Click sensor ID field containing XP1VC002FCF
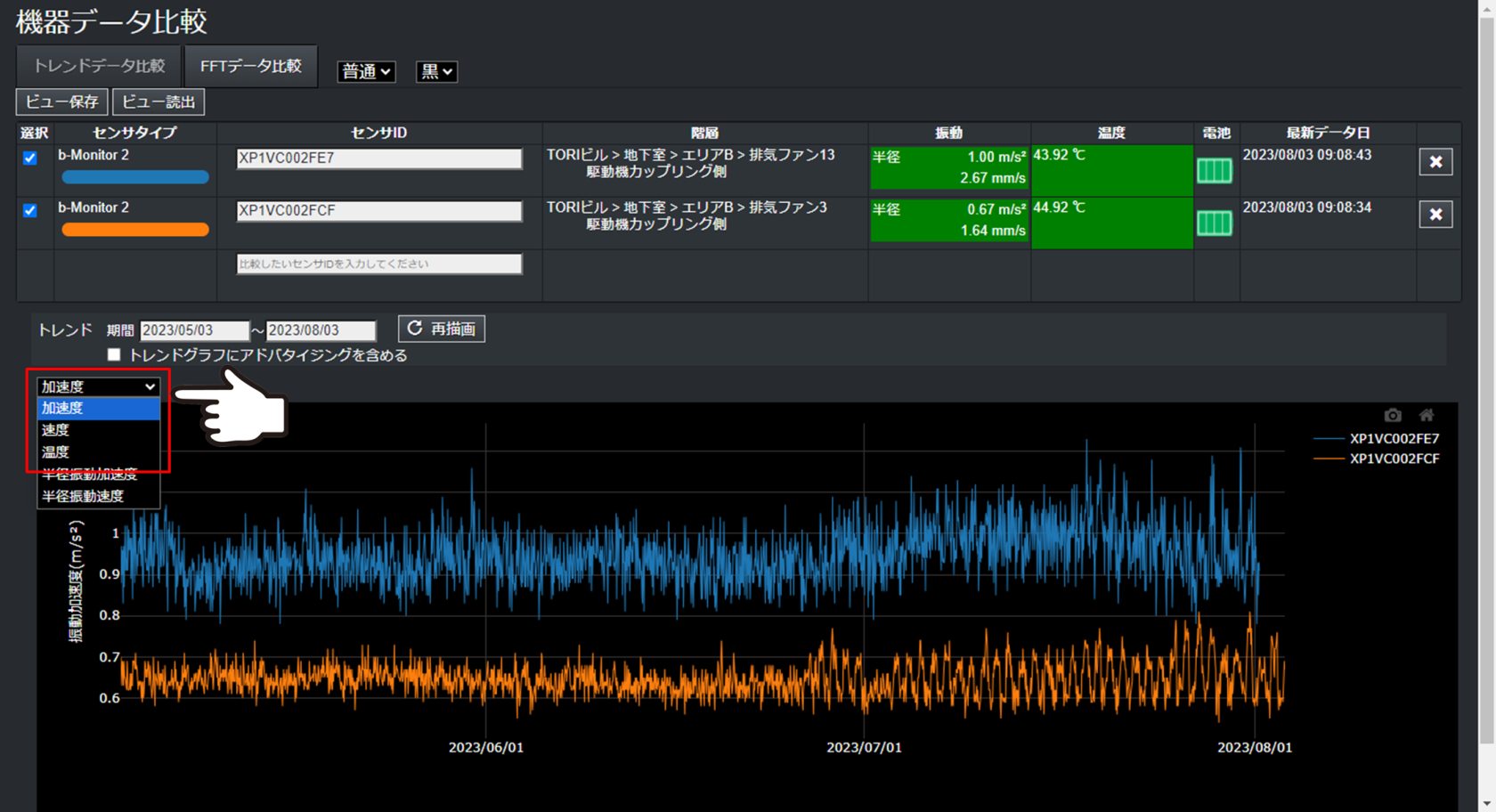Screen dimensions: 1496x812 (379, 211)
